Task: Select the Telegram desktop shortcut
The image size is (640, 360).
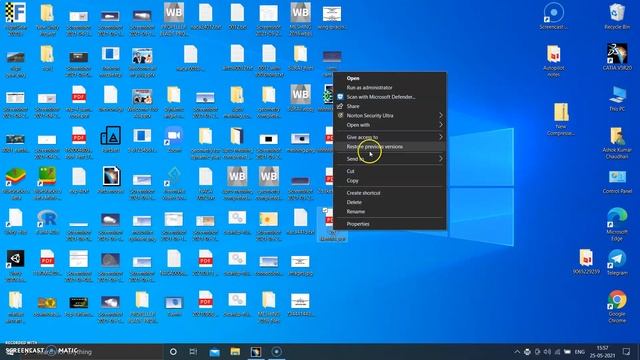Action: [x=617, y=262]
